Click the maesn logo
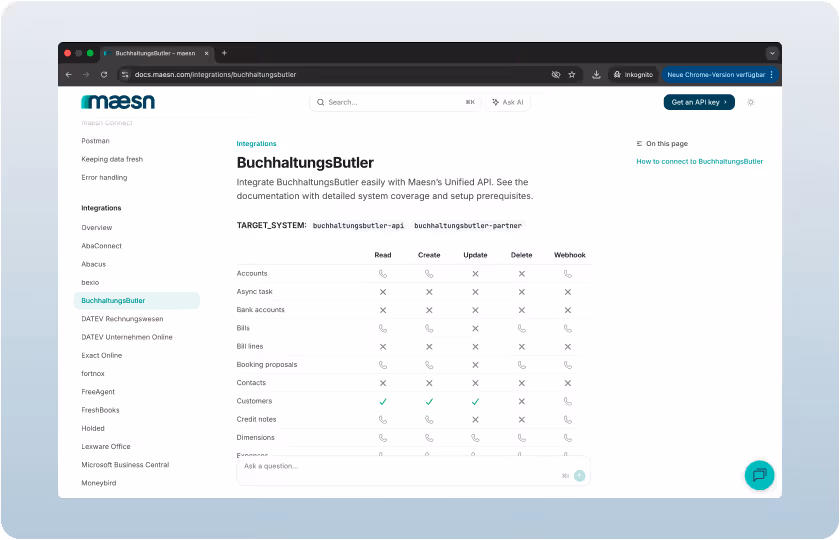Screen dimensions: 840x540 [x=118, y=101]
